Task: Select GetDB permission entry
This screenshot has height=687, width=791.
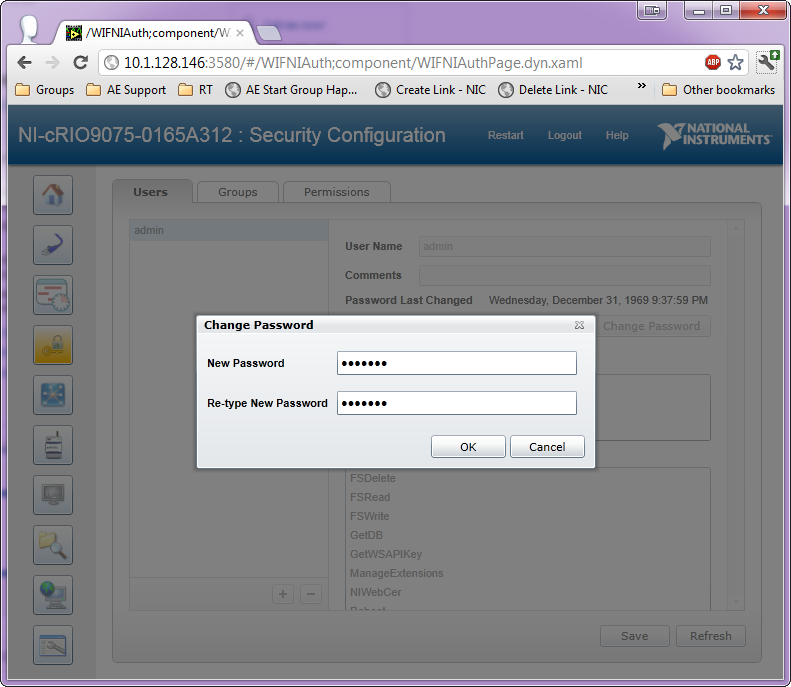Action: pos(366,535)
